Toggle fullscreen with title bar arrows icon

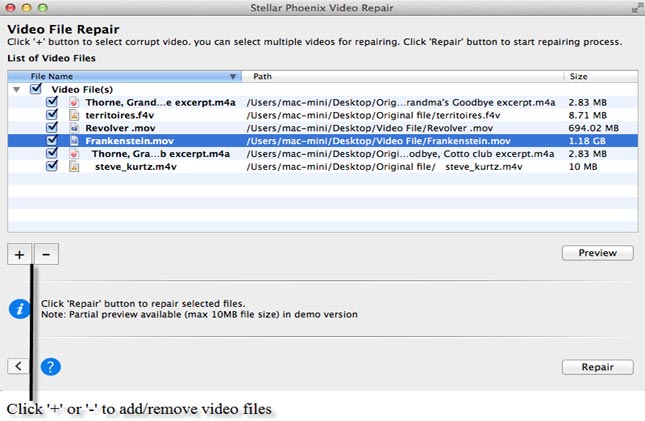tap(638, 7)
